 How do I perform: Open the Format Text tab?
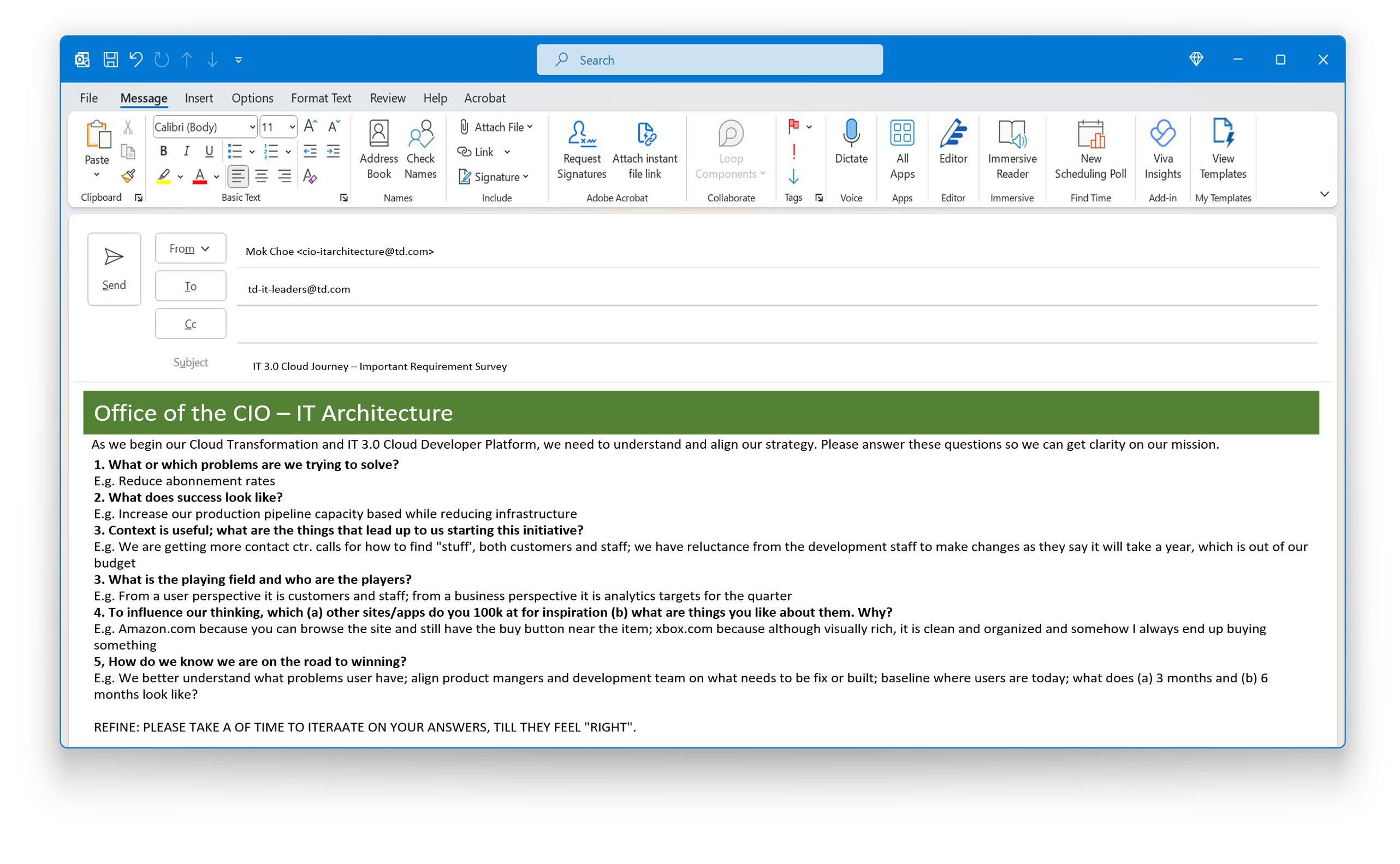tap(321, 98)
